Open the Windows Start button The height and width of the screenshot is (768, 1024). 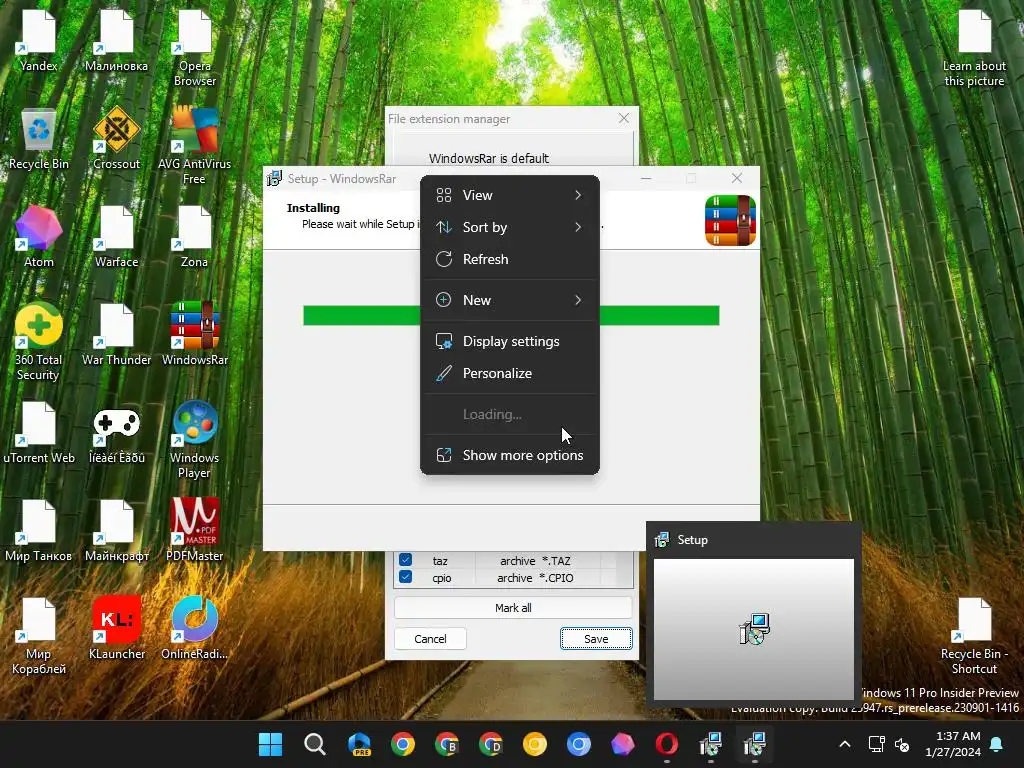270,744
